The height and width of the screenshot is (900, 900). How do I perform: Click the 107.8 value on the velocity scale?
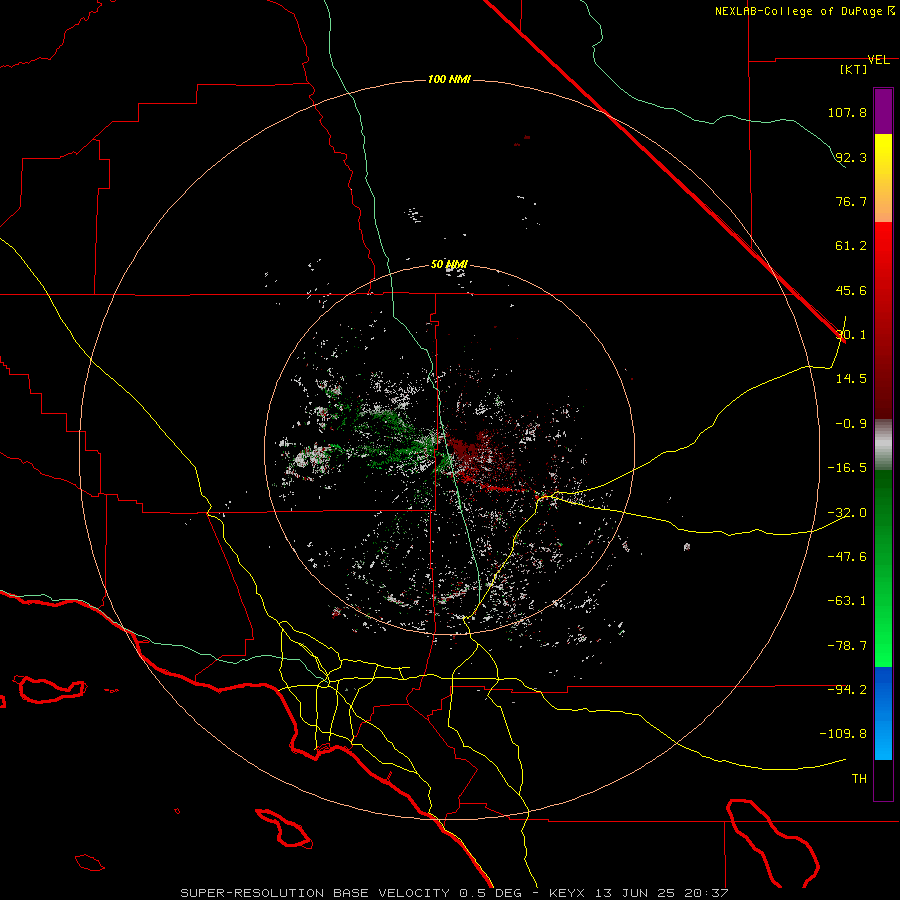click(x=847, y=112)
